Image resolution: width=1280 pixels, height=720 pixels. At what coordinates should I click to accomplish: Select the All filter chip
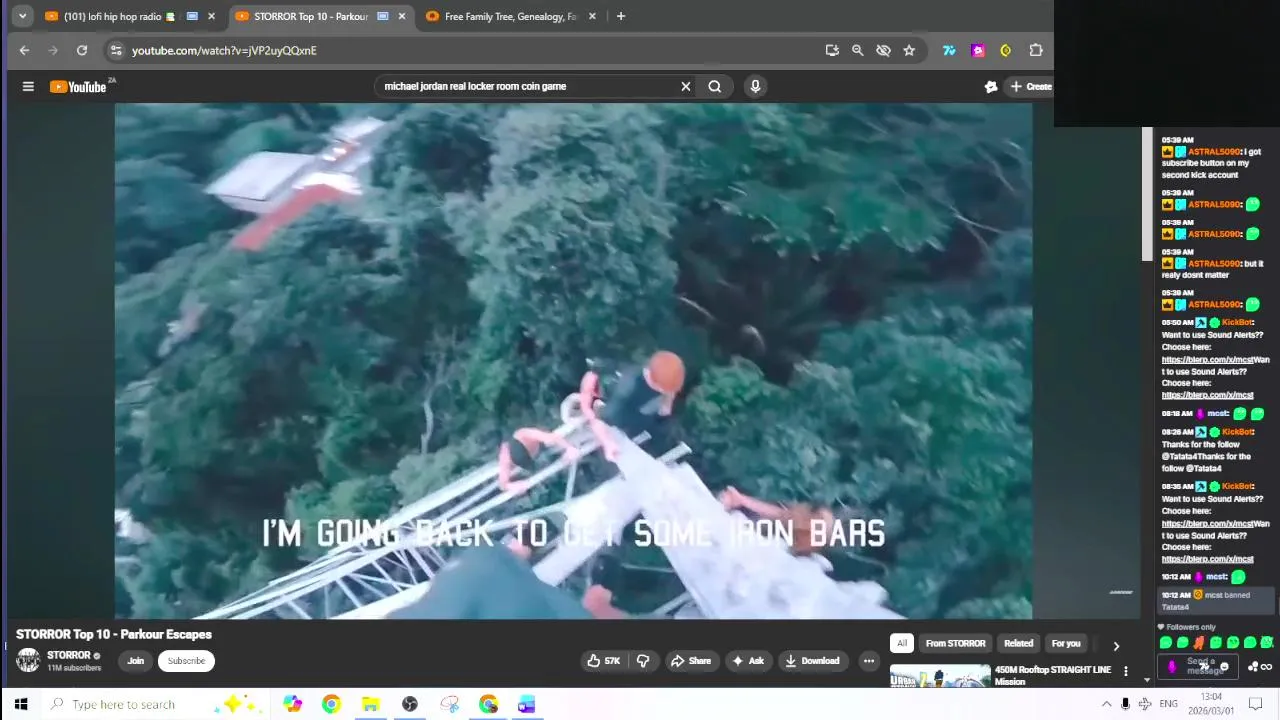[x=902, y=643]
